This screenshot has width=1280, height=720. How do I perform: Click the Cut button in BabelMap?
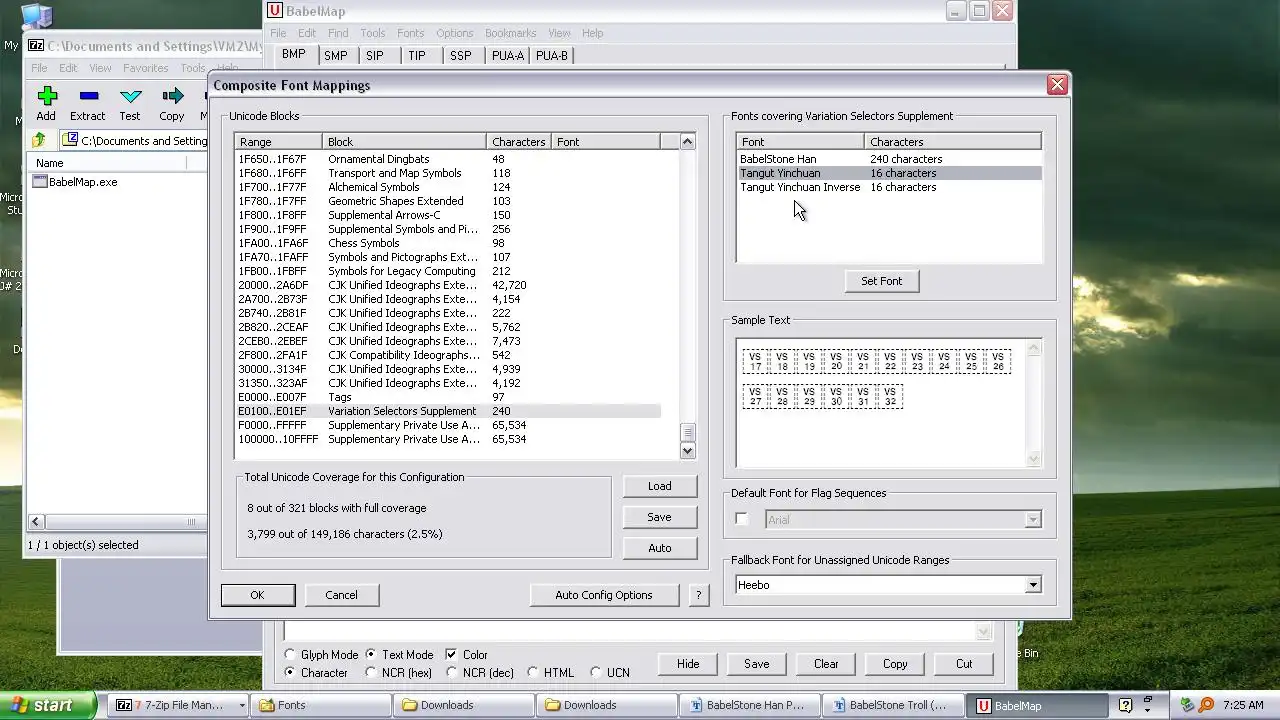[x=964, y=664]
